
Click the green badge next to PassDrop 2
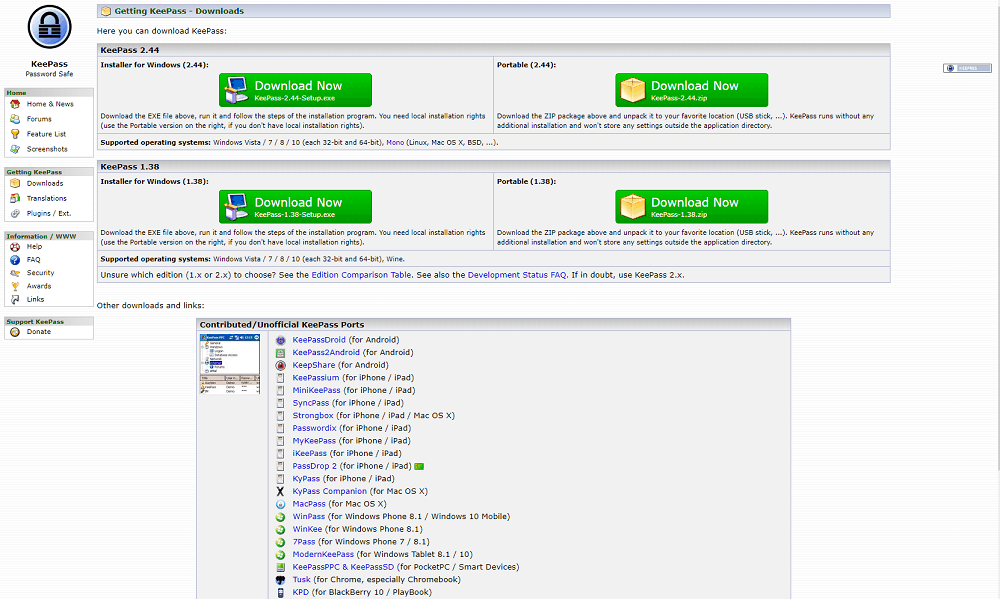click(419, 466)
